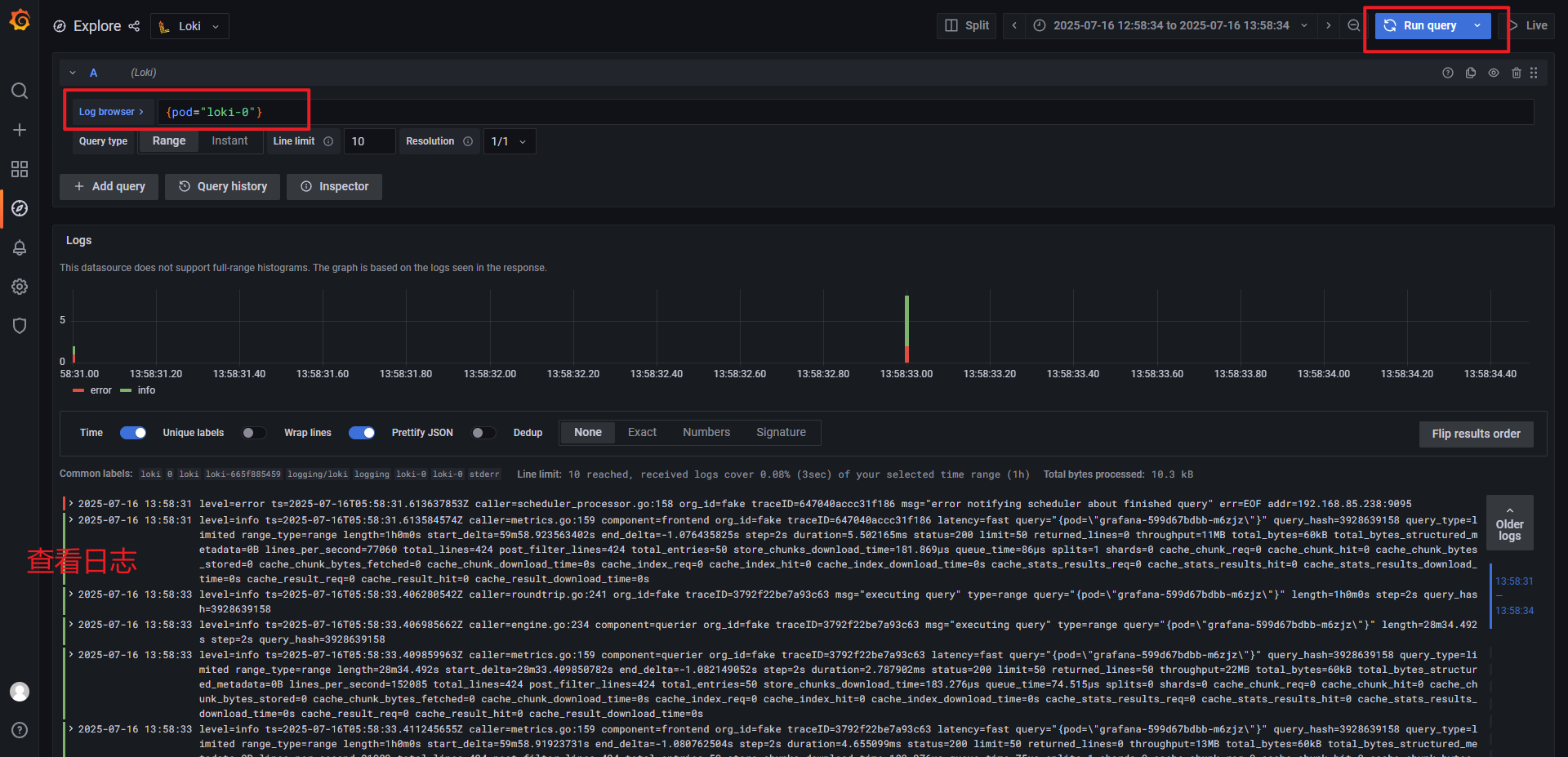Show Resolution info tooltip icon
This screenshot has height=757, width=1568.
468,141
